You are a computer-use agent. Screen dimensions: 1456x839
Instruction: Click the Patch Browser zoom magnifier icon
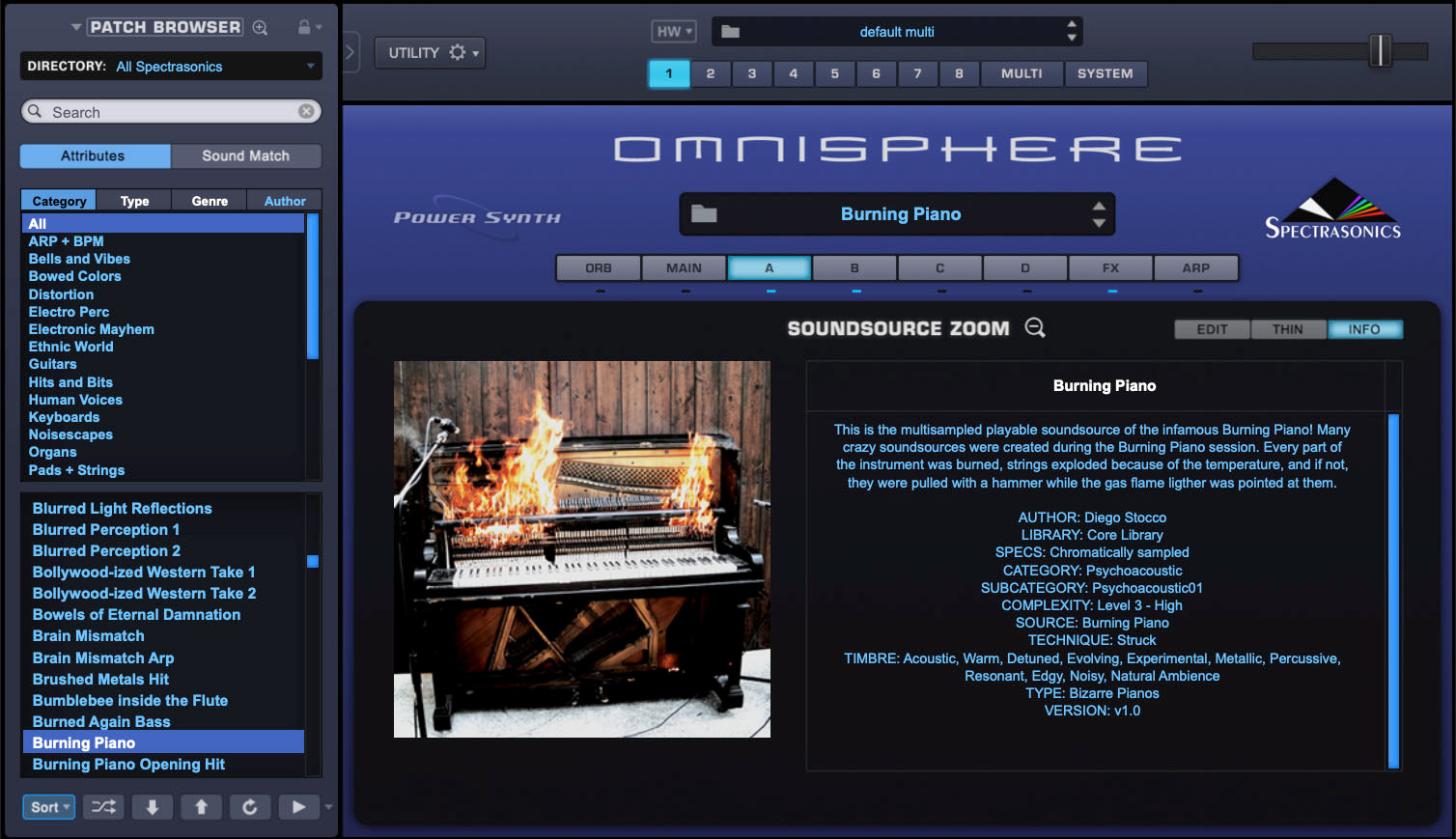(x=260, y=27)
